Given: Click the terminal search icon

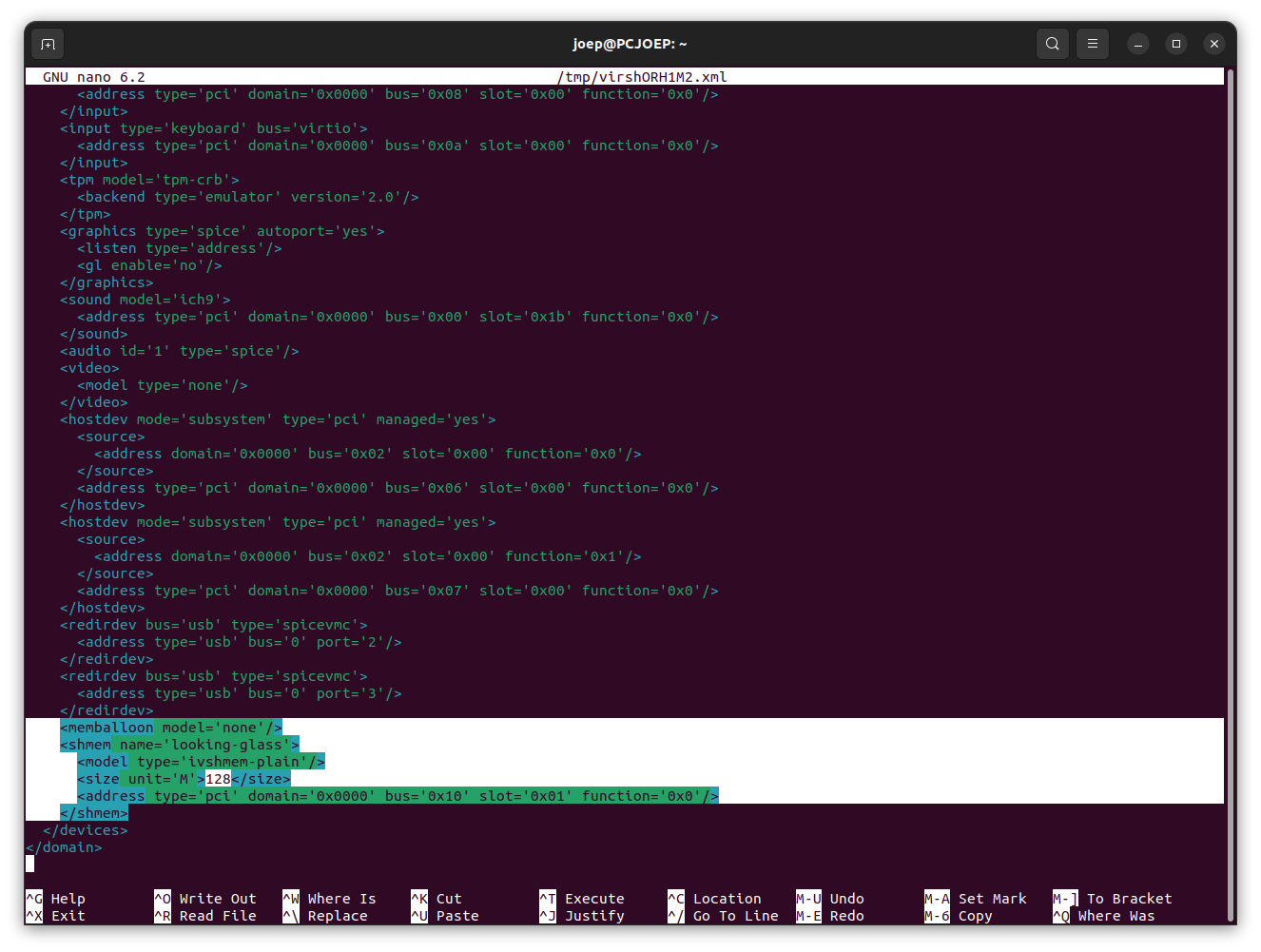Looking at the screenshot, I should coord(1053,44).
